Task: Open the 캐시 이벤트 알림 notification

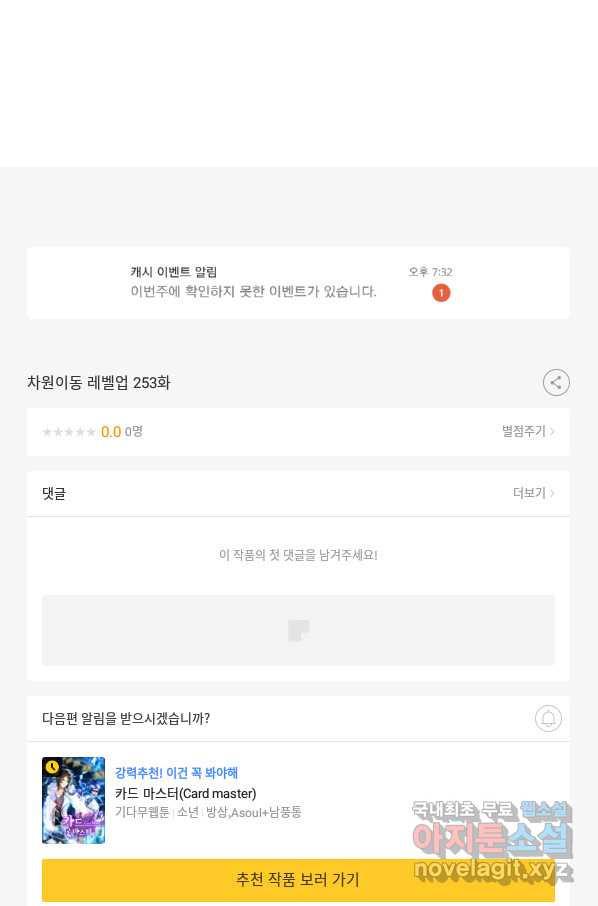Action: 298,283
